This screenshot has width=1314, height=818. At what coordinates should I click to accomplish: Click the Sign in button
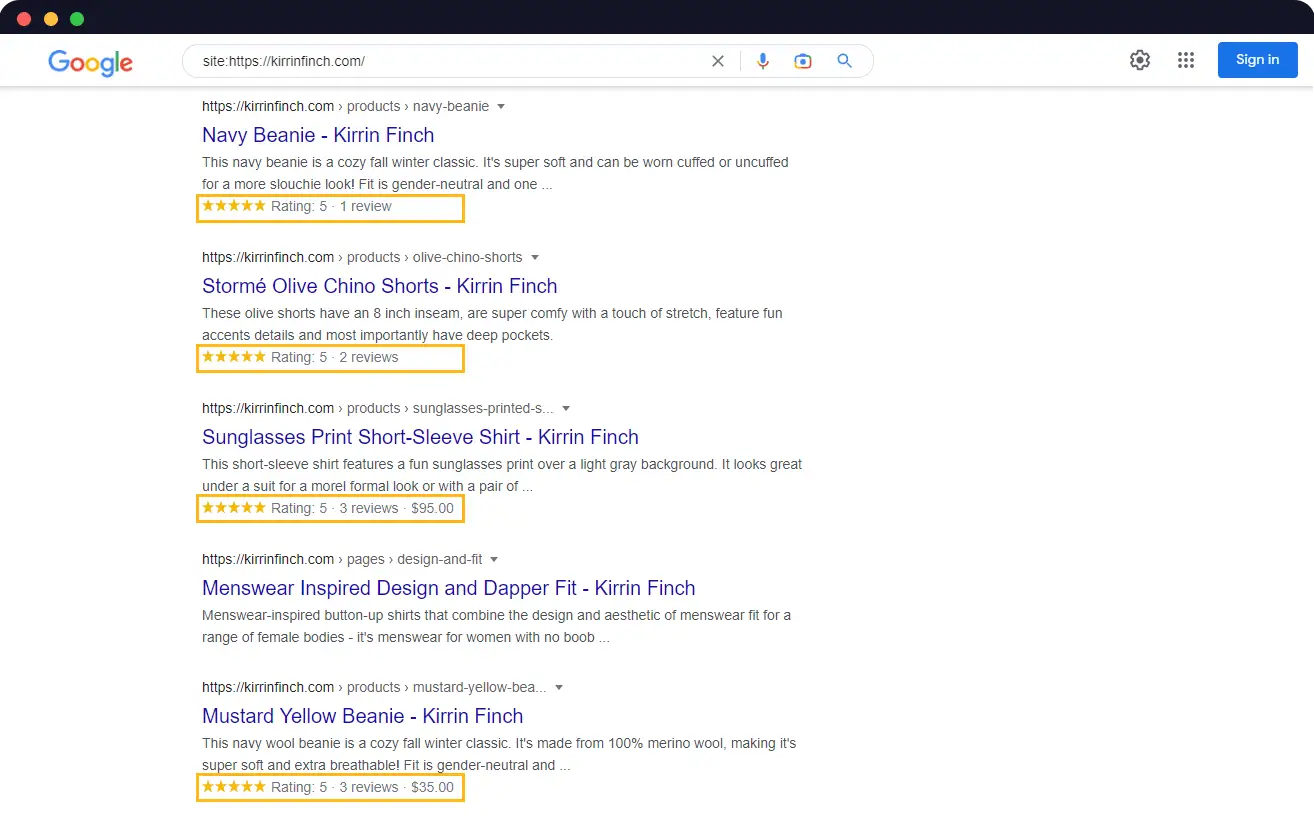coord(1257,60)
